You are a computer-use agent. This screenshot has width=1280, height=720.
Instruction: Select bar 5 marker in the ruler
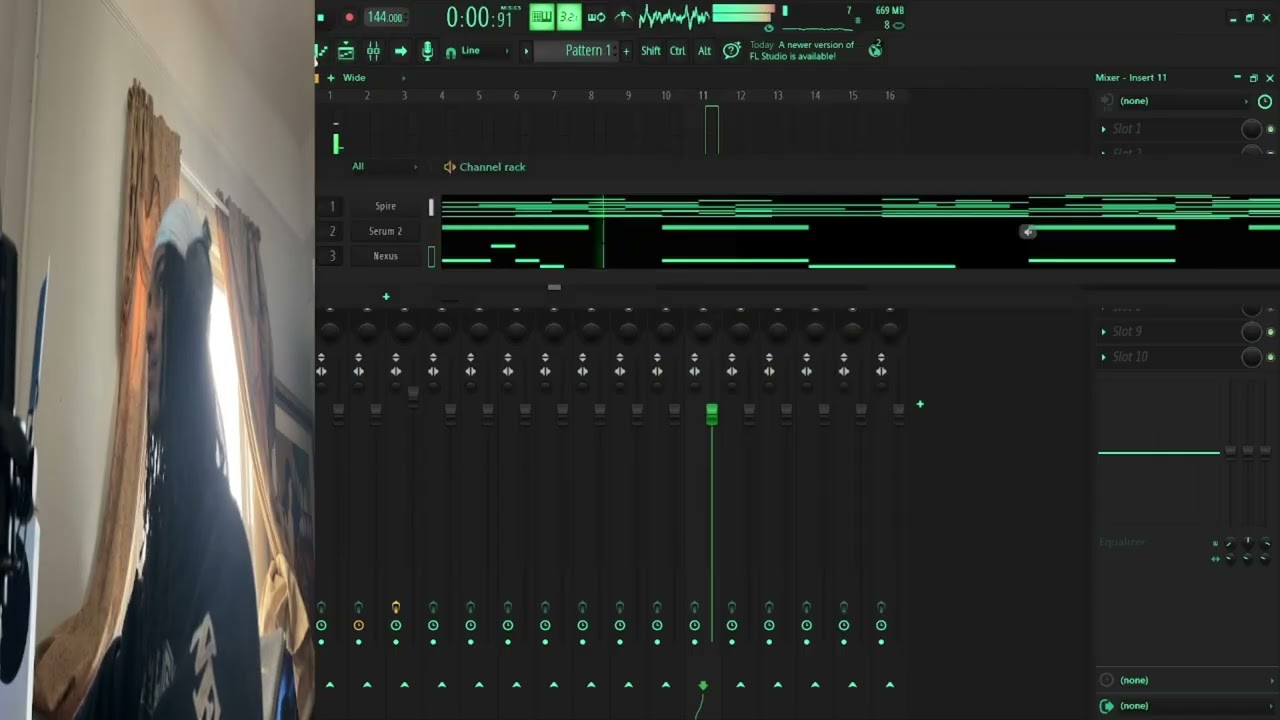pos(479,96)
